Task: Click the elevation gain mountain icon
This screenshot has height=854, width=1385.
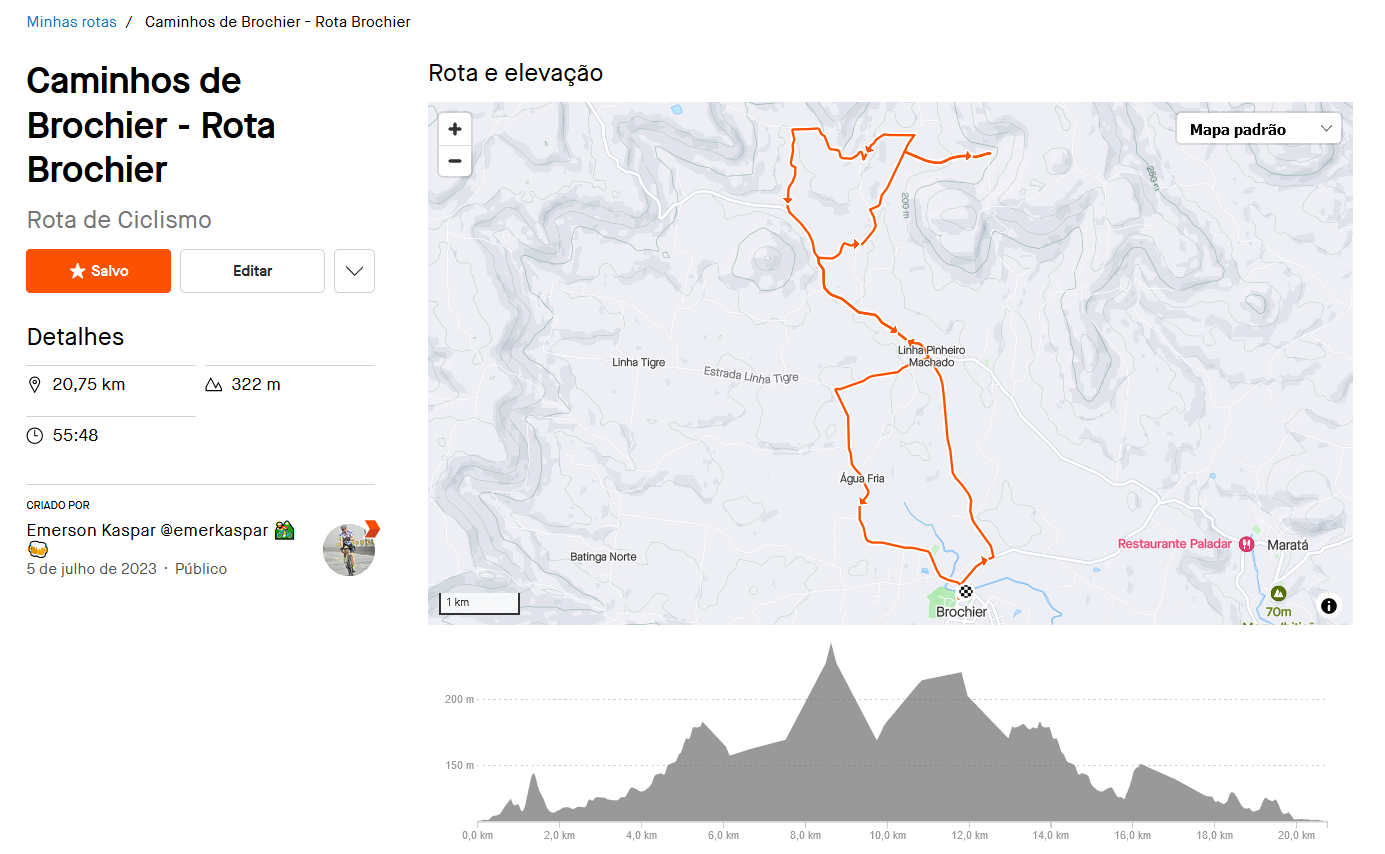Action: 213,385
